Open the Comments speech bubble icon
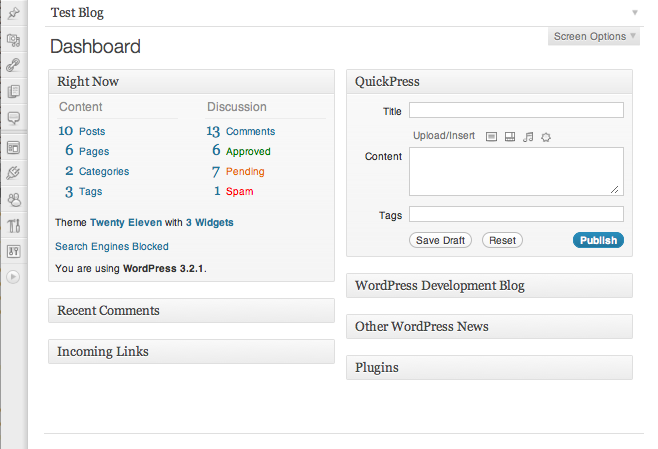The width and height of the screenshot is (658, 449). 13,118
